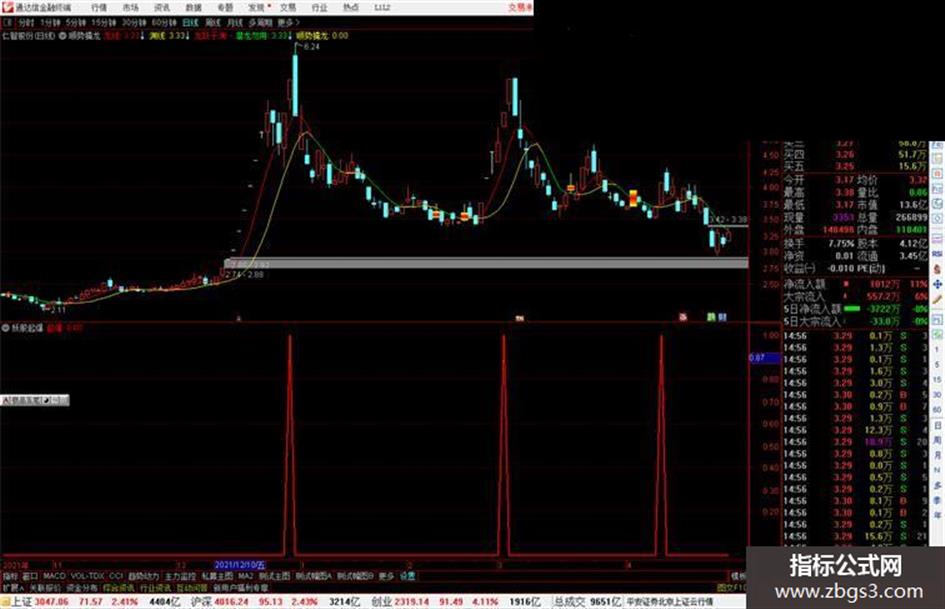
Task: Select the 周线 weekly period tab
Action: (x=213, y=23)
